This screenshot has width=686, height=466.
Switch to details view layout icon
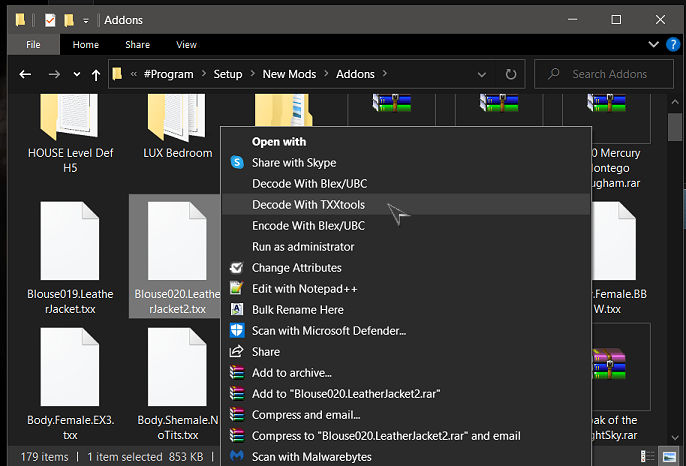[647, 456]
